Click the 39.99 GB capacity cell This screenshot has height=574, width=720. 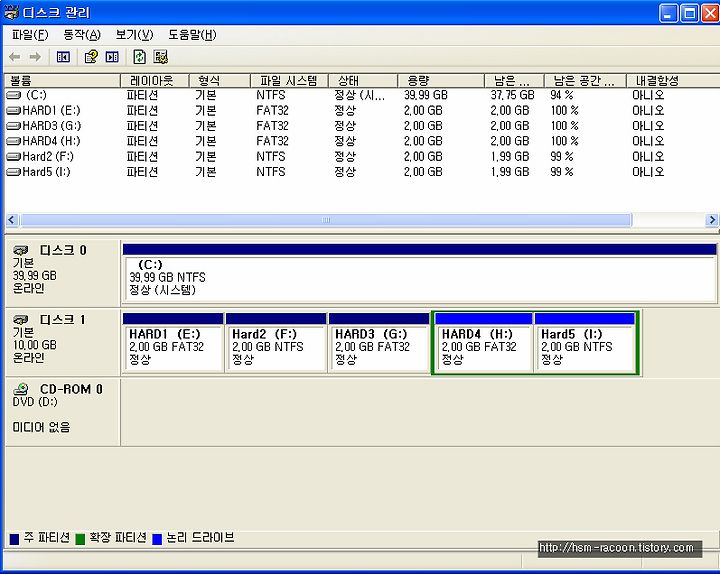(x=426, y=95)
